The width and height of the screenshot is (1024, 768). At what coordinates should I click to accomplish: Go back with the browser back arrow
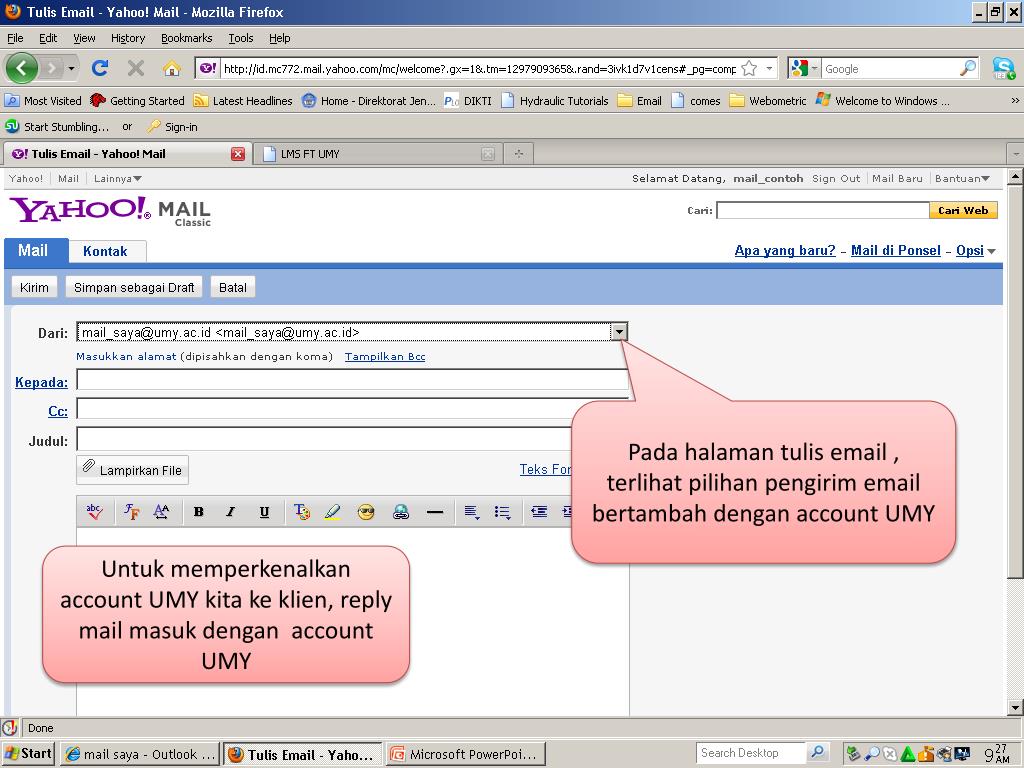pyautogui.click(x=22, y=68)
